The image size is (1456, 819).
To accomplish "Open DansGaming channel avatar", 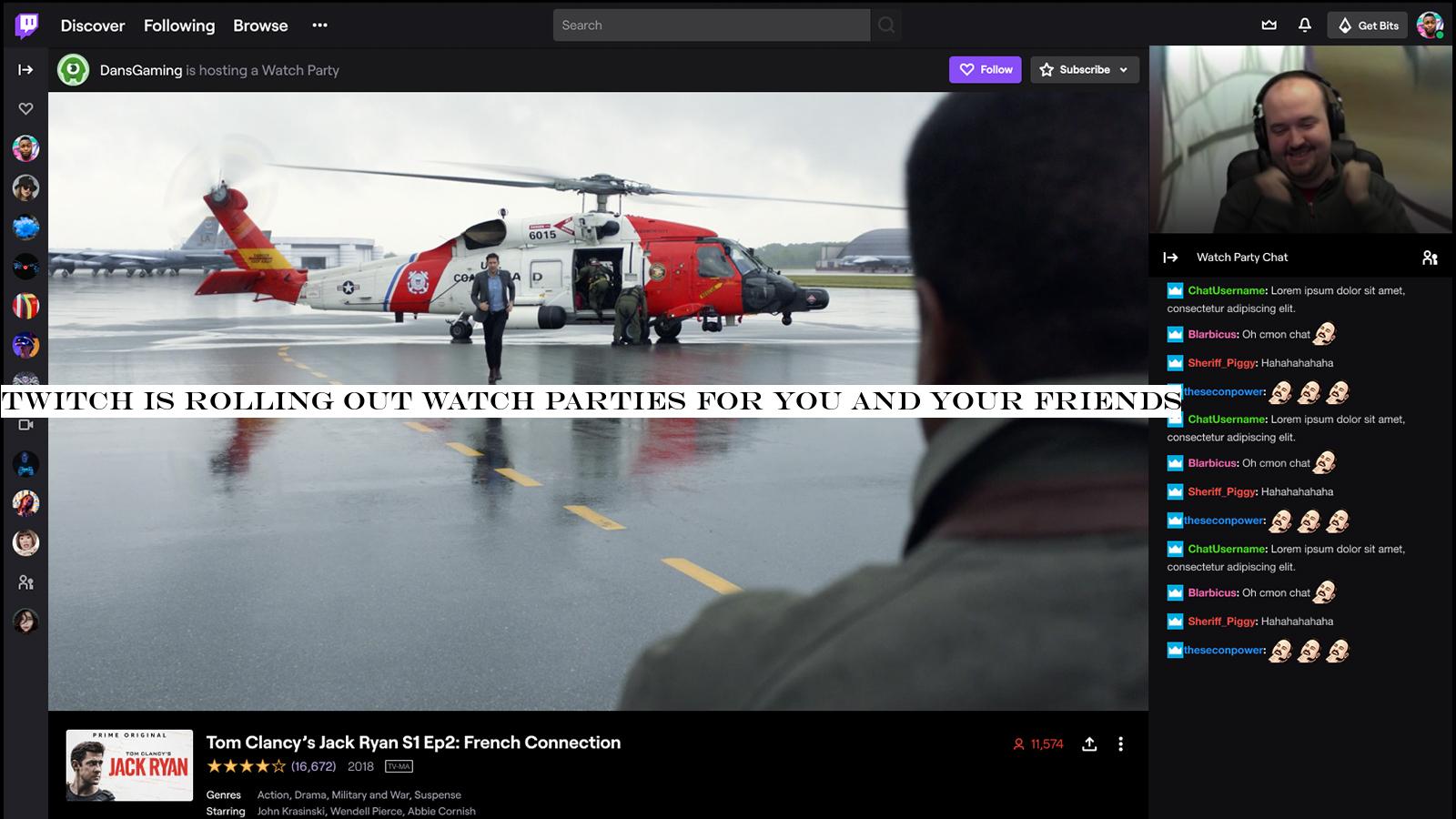I will [73, 70].
